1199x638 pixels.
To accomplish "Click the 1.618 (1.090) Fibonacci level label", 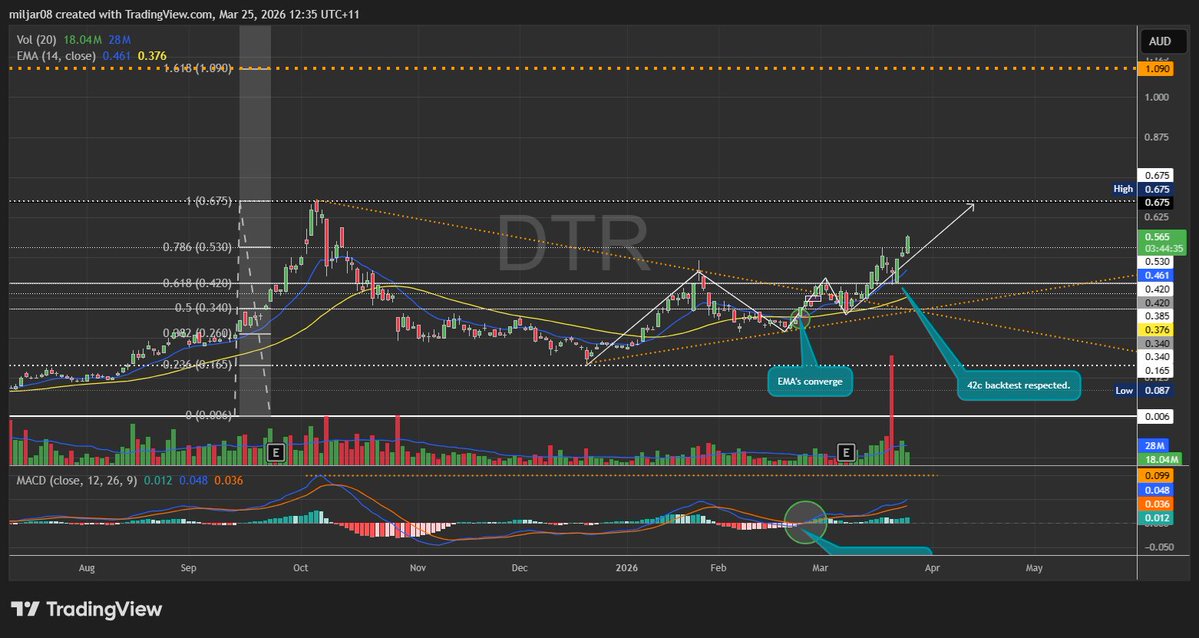I will [x=197, y=69].
